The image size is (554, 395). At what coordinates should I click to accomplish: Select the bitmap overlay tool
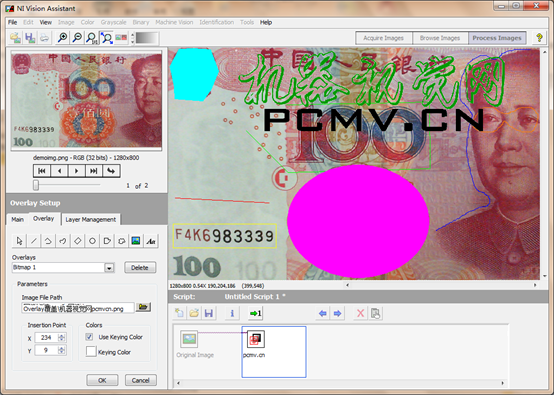136,241
